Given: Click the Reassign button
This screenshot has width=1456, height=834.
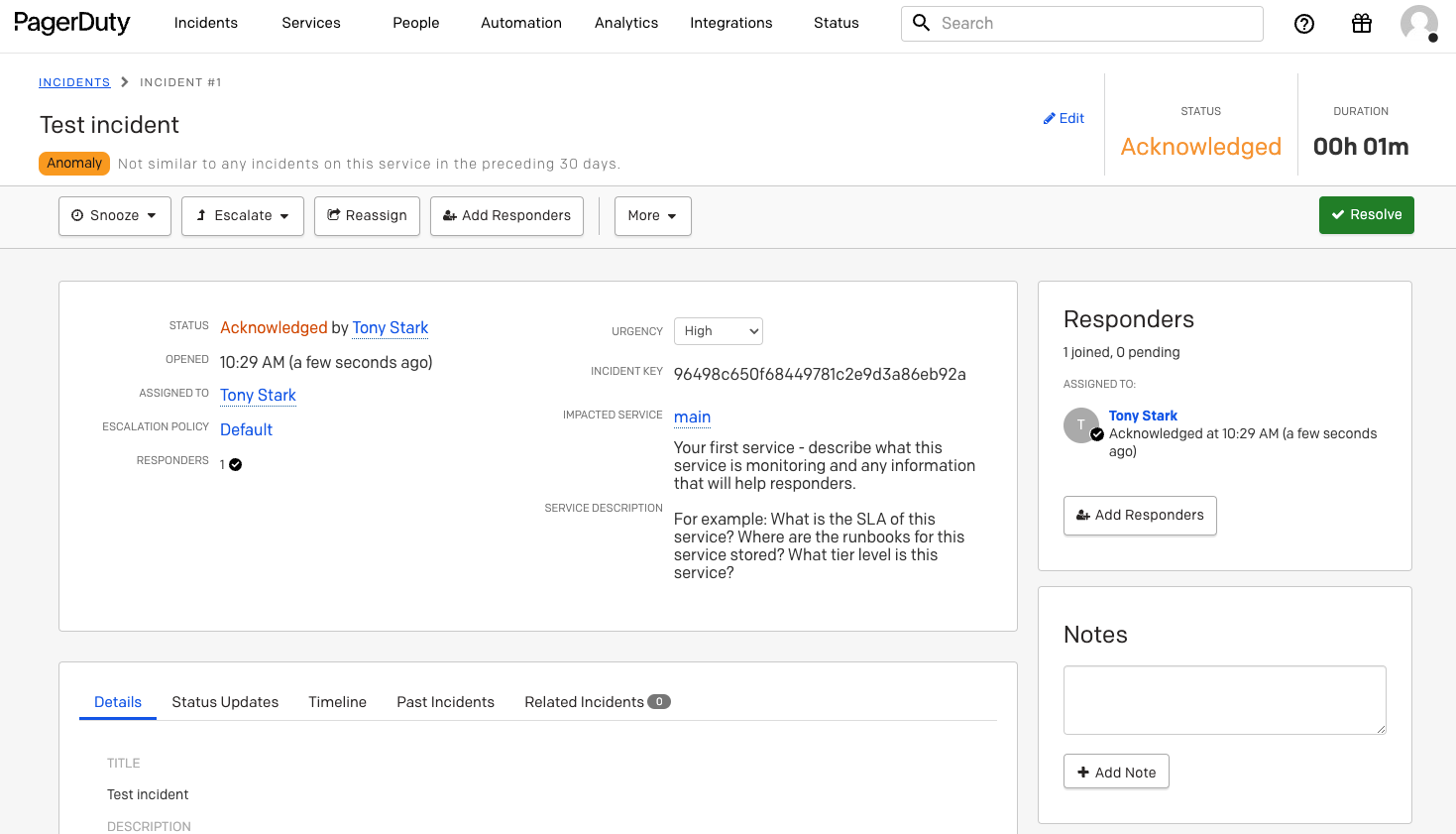Looking at the screenshot, I should (367, 215).
